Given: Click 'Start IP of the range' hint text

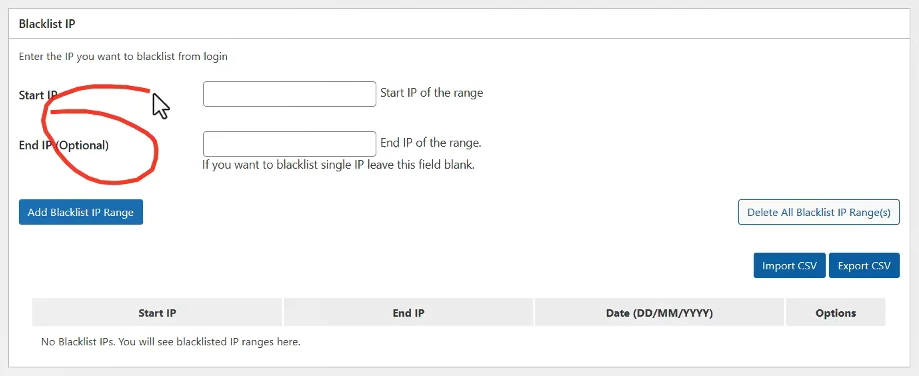Looking at the screenshot, I should pos(431,93).
